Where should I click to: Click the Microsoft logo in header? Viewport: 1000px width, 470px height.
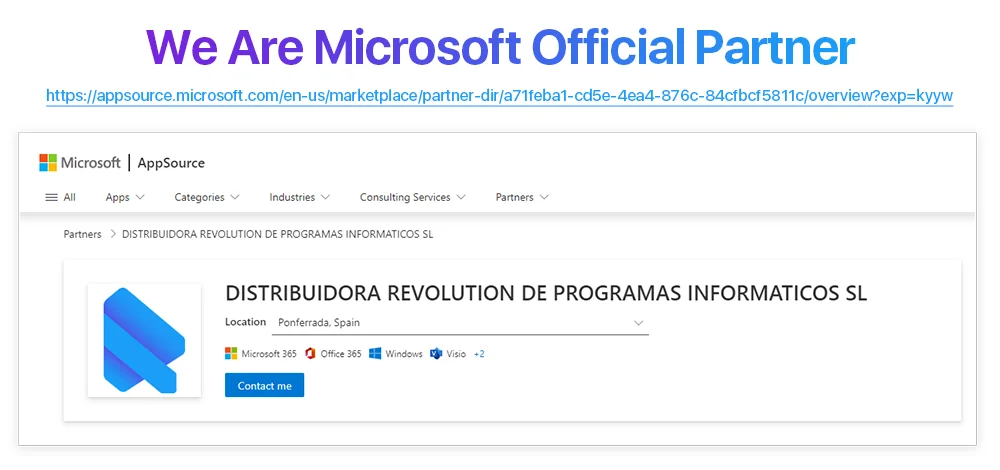click(80, 163)
